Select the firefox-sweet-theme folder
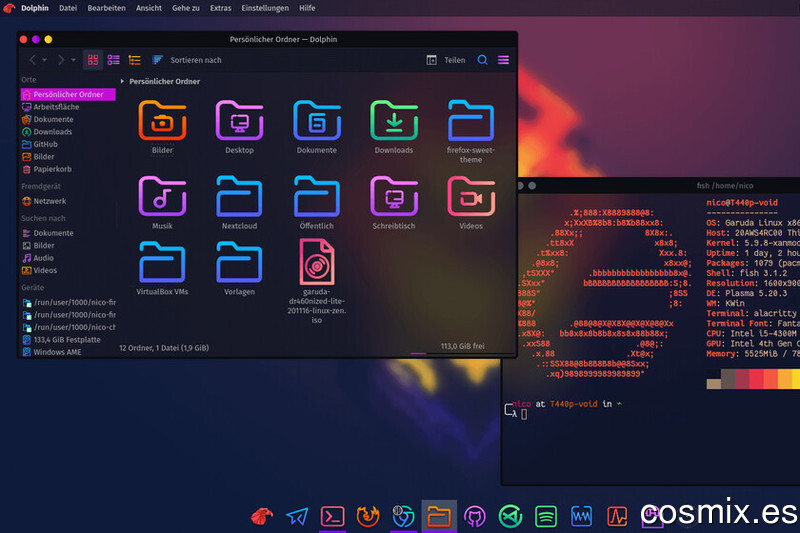Viewport: 800px width, 533px height. [471, 120]
